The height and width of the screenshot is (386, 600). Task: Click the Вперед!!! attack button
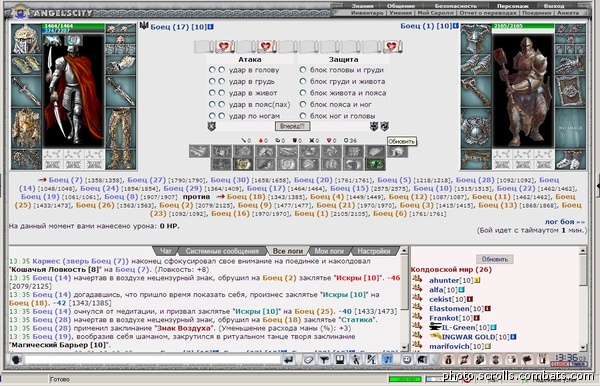pyautogui.click(x=292, y=126)
